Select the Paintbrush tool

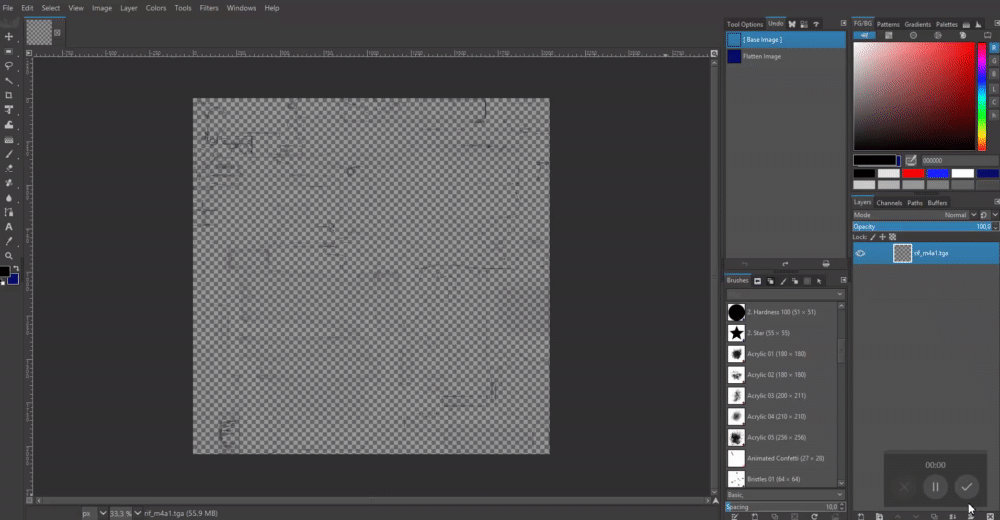pyautogui.click(x=9, y=154)
